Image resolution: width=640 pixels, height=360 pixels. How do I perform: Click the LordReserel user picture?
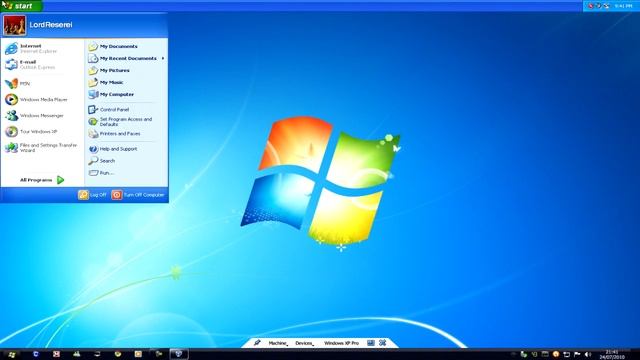click(x=15, y=25)
